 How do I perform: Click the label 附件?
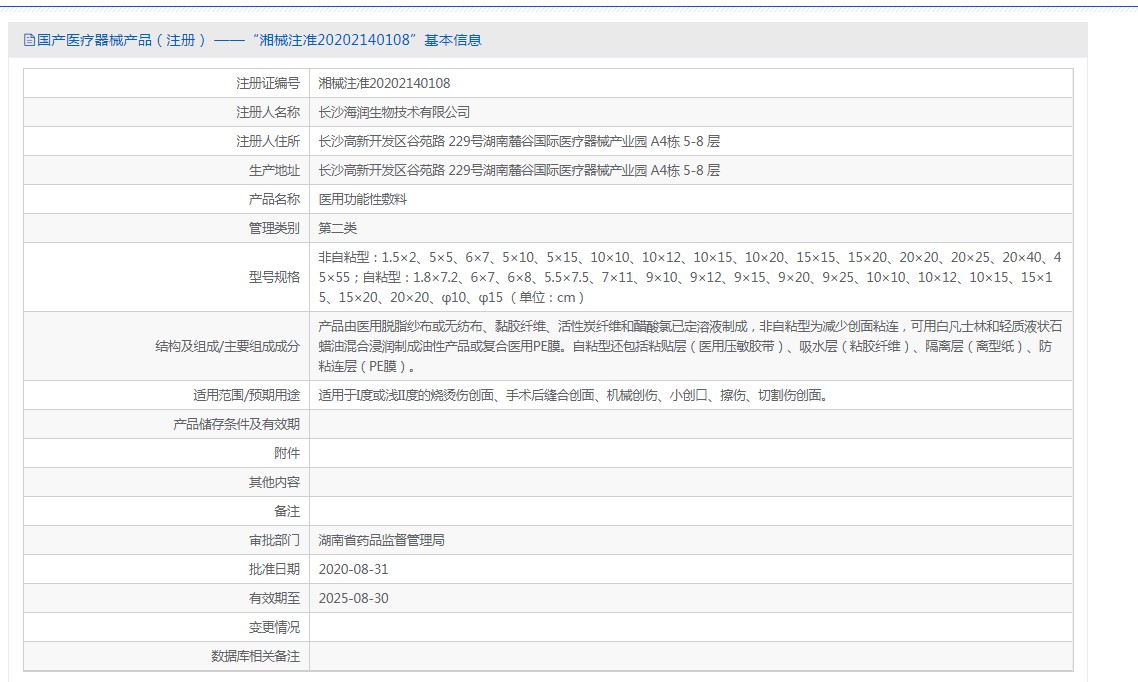(287, 453)
